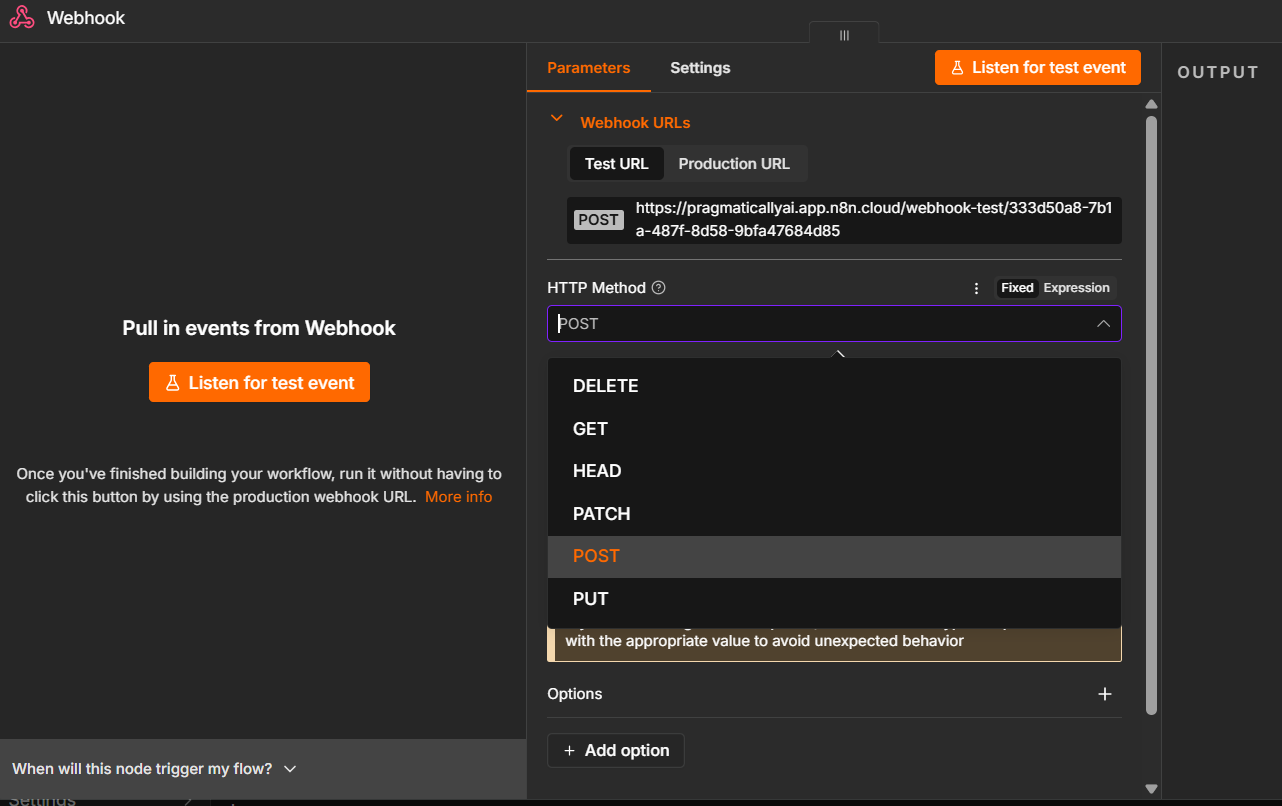1282x806 pixels.
Task: Choose PUT from the method list
Action: [x=834, y=599]
